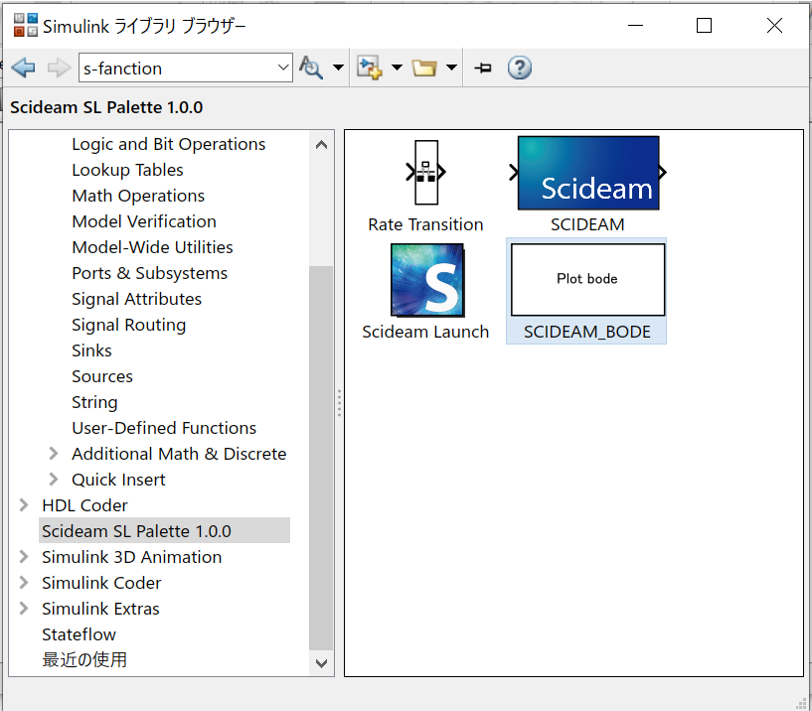Click the Simulink library browser title icon

(x=25, y=25)
